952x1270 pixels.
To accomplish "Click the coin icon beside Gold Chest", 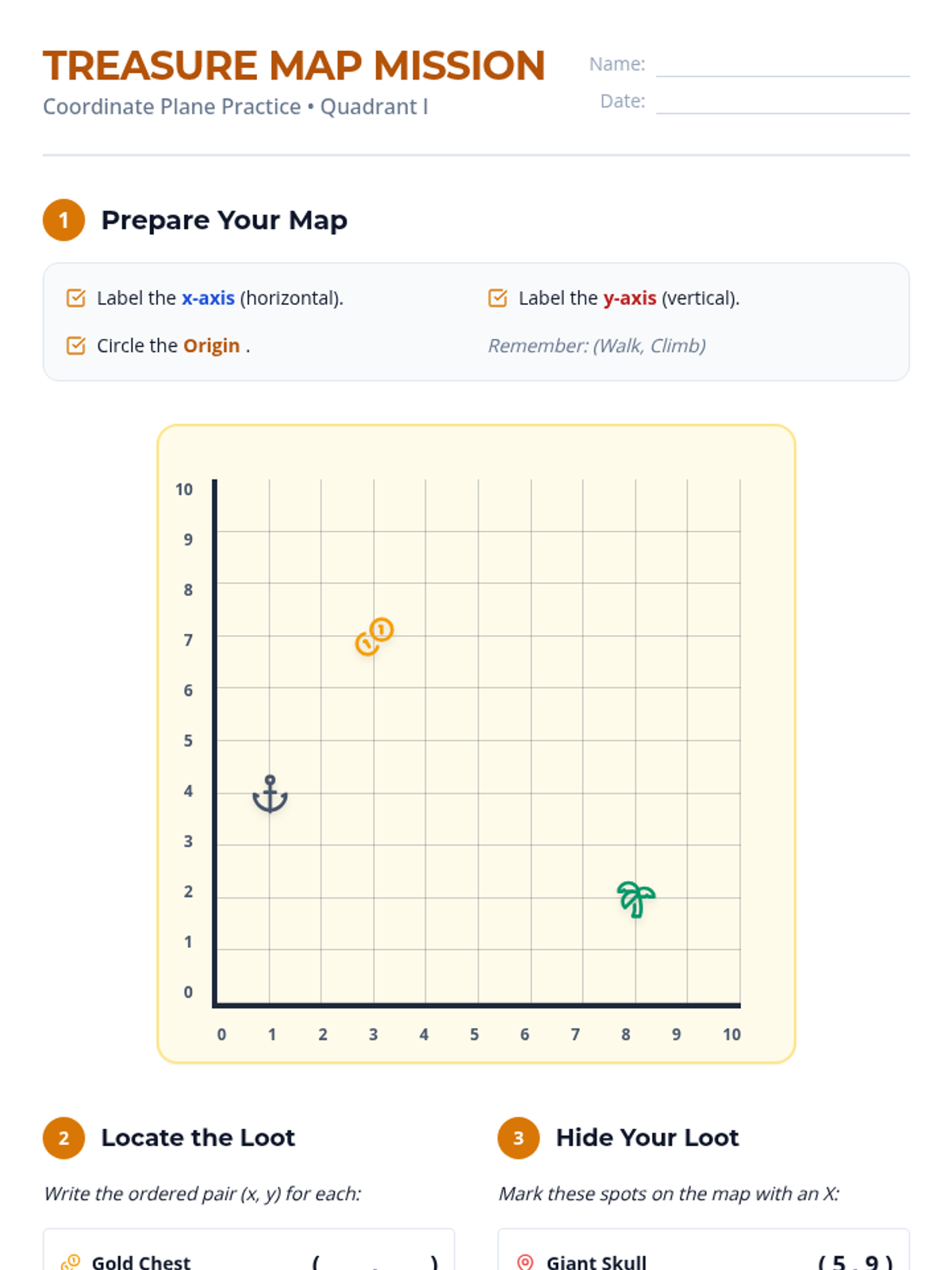I will pos(71,1261).
